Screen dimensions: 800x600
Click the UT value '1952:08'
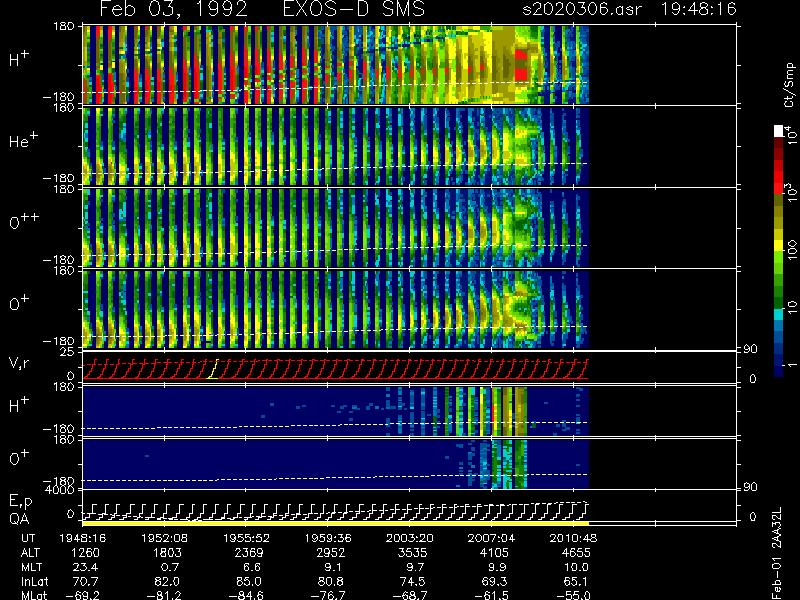164,538
